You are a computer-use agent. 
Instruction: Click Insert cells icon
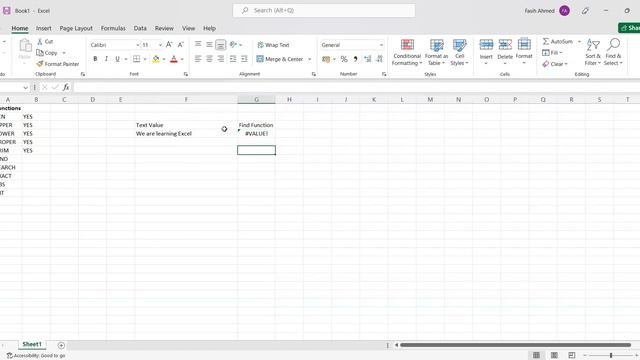click(x=486, y=44)
